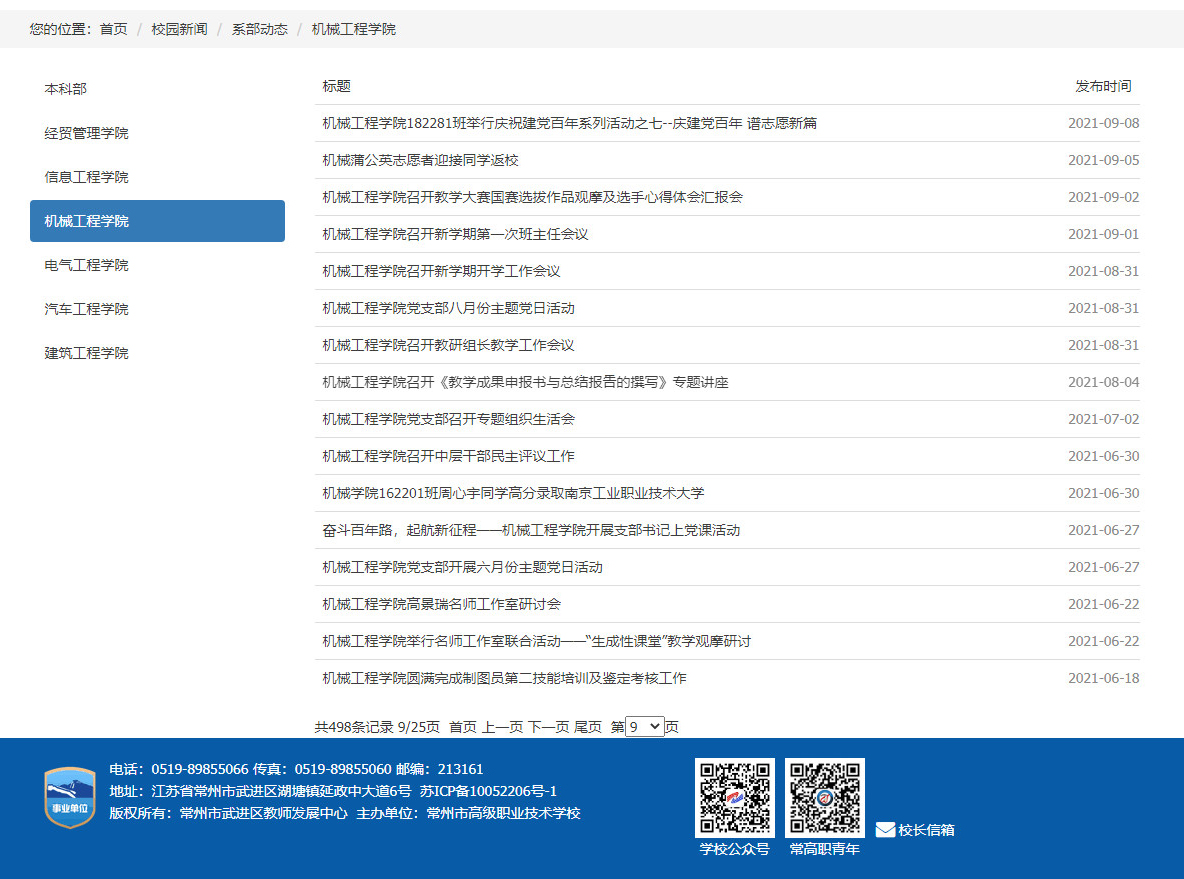Open 信息工程学院 department in sidebar

87,177
